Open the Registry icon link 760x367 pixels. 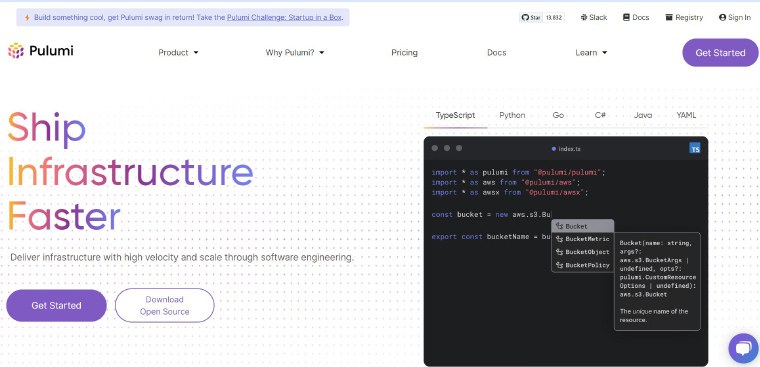point(669,17)
